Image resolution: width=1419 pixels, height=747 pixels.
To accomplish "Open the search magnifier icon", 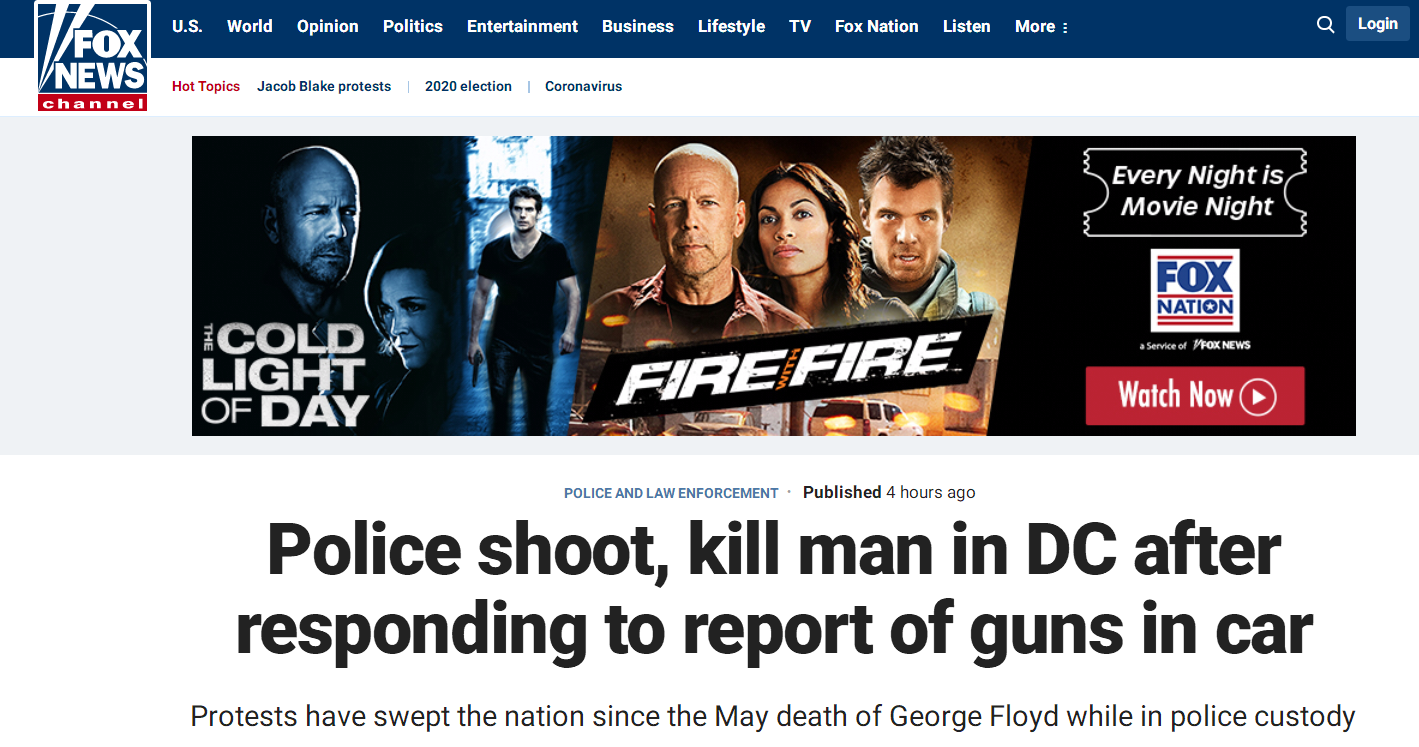I will tap(1326, 25).
